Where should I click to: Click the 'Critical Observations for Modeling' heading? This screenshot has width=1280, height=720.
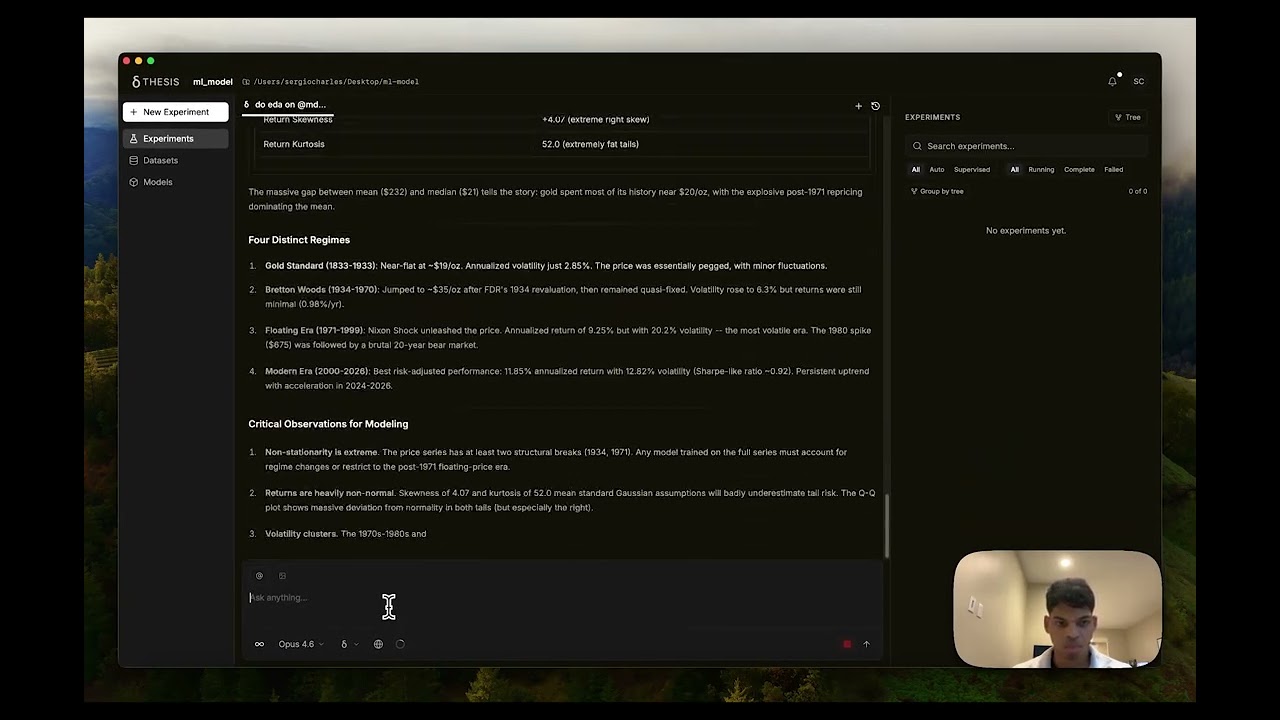(x=328, y=424)
